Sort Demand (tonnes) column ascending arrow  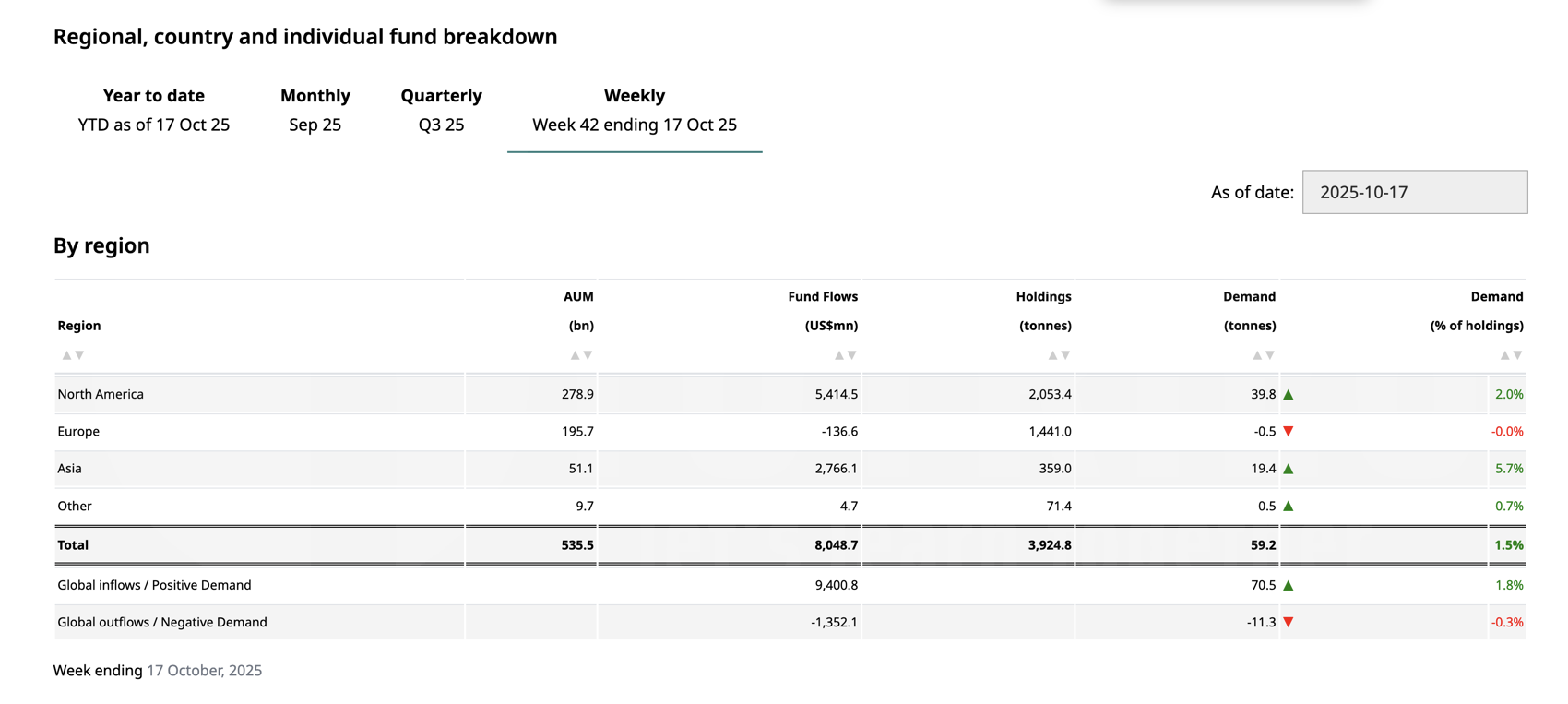[1257, 355]
